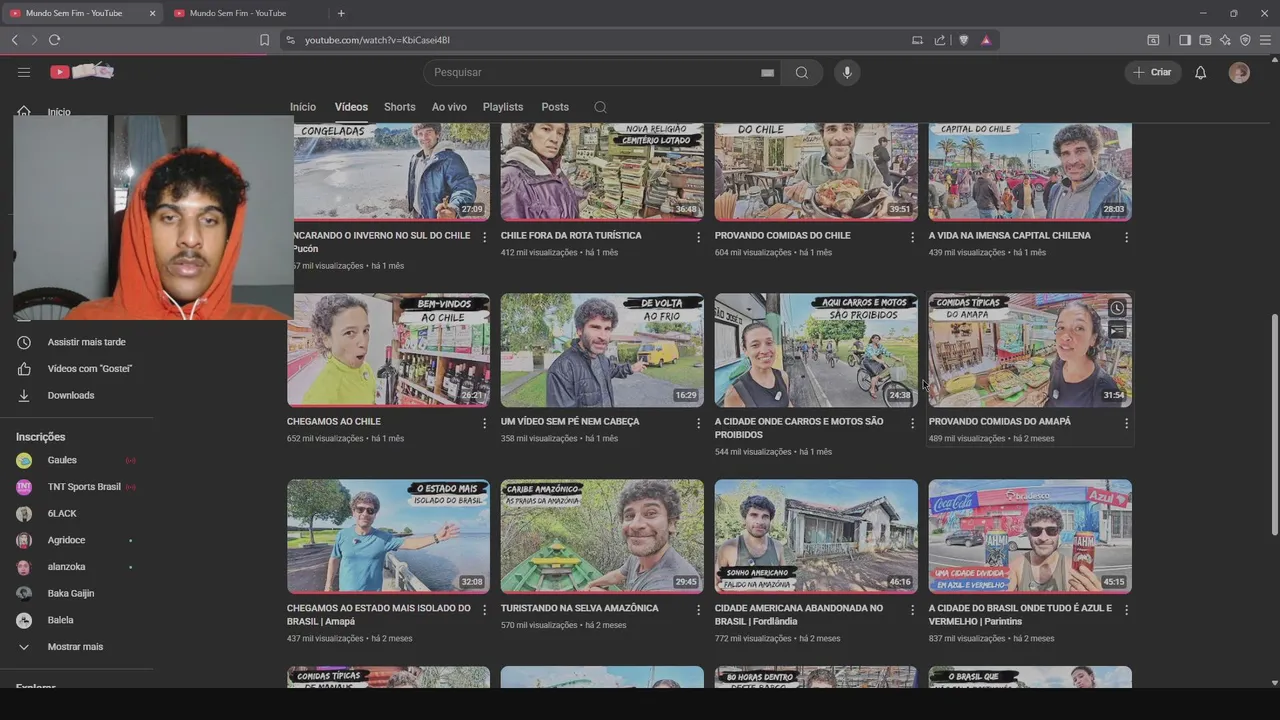Open options for Parintins video
The width and height of the screenshot is (1280, 720).
click(x=1126, y=609)
